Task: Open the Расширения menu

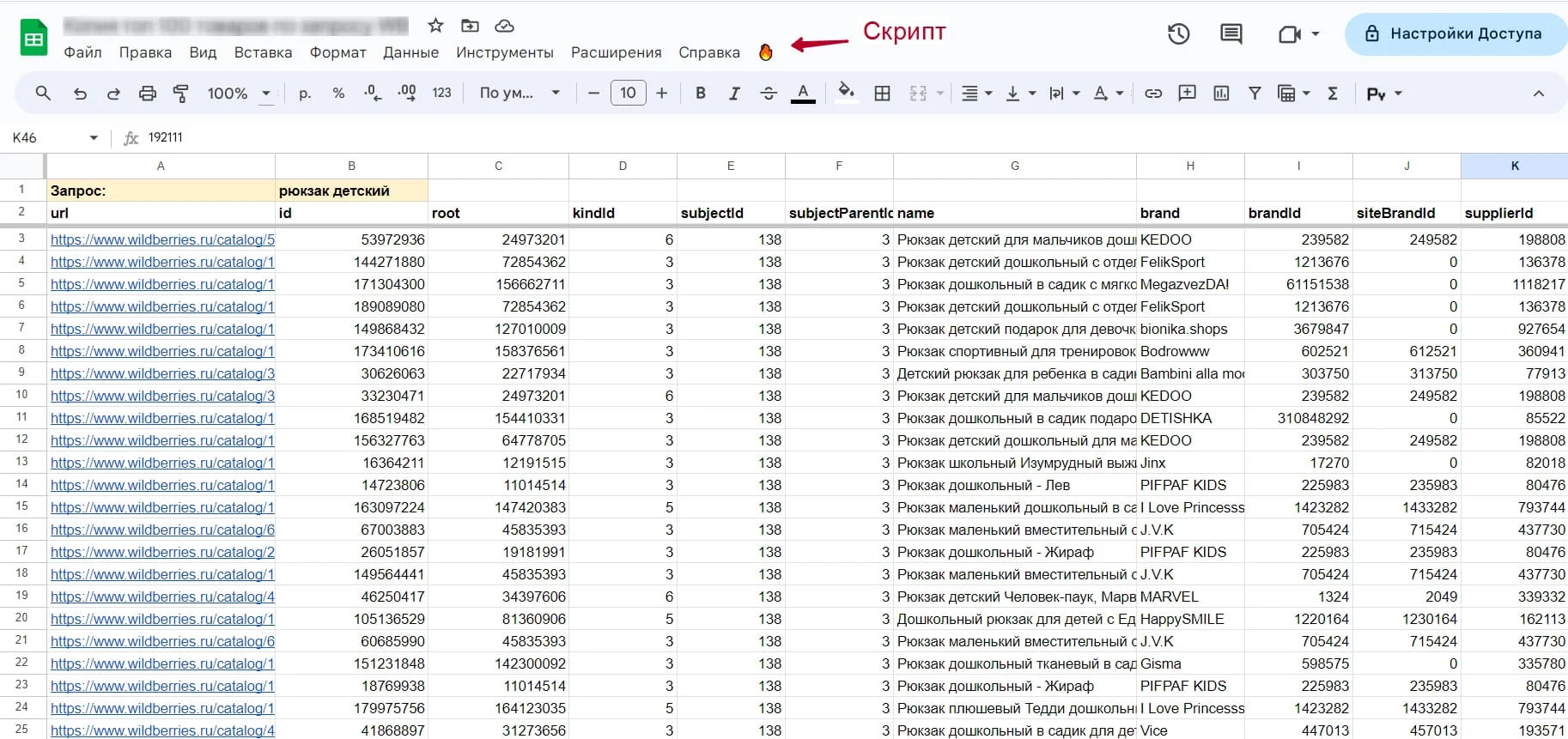Action: tap(616, 52)
